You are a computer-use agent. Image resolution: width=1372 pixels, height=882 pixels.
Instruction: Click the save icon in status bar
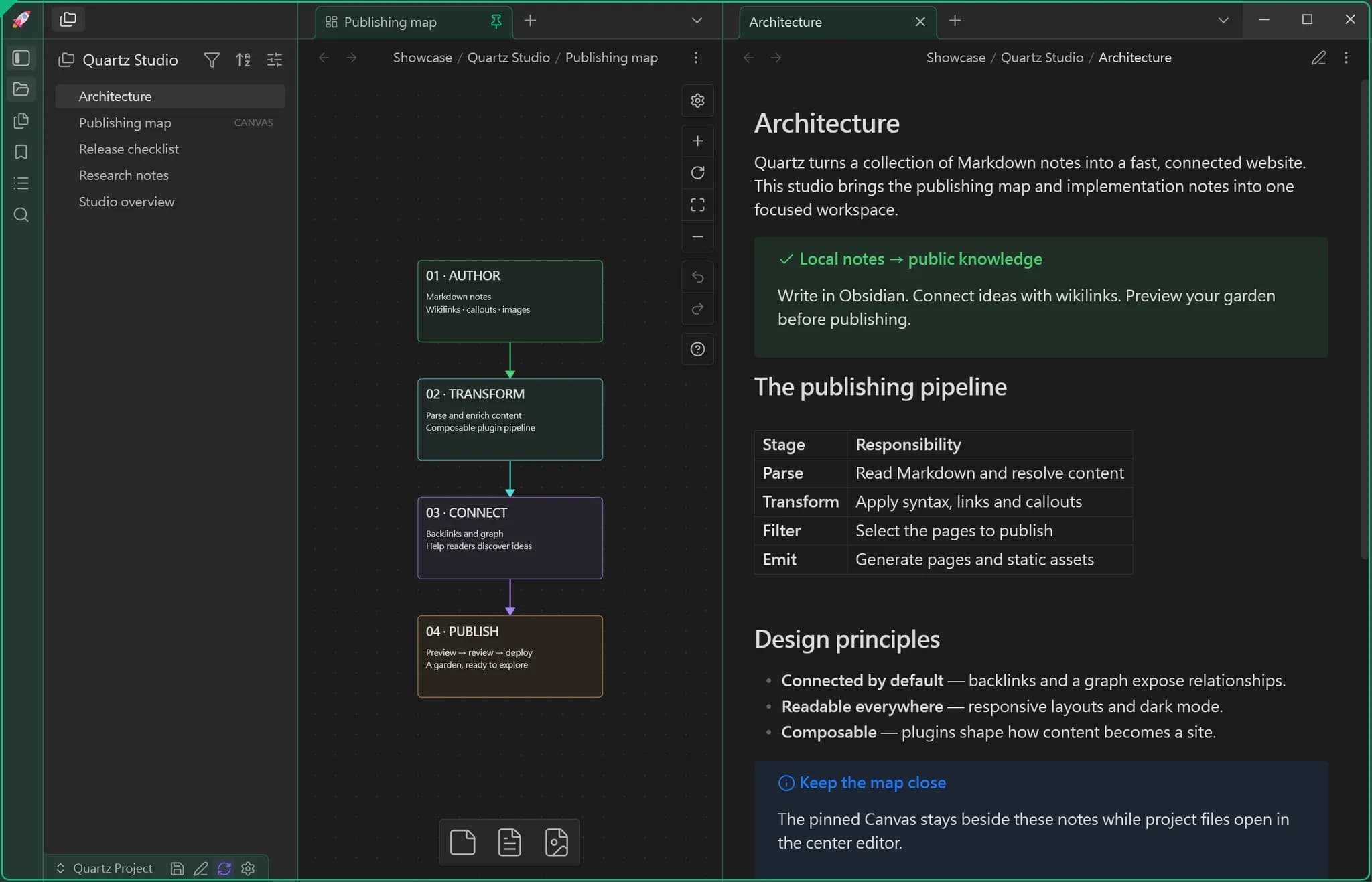pos(177,869)
